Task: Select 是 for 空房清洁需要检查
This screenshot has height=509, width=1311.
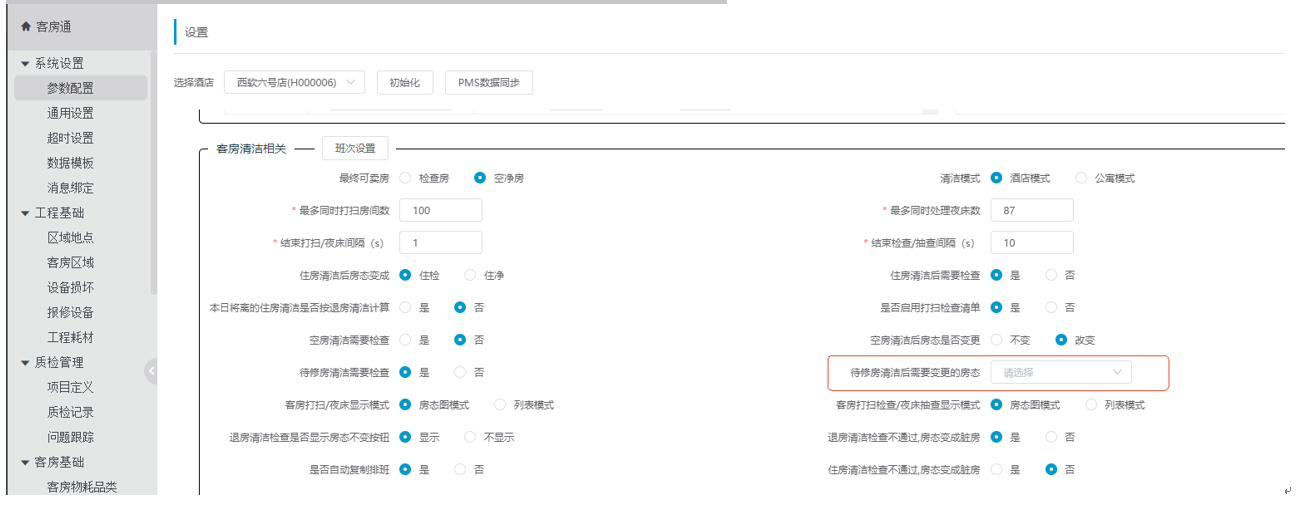Action: pos(405,339)
